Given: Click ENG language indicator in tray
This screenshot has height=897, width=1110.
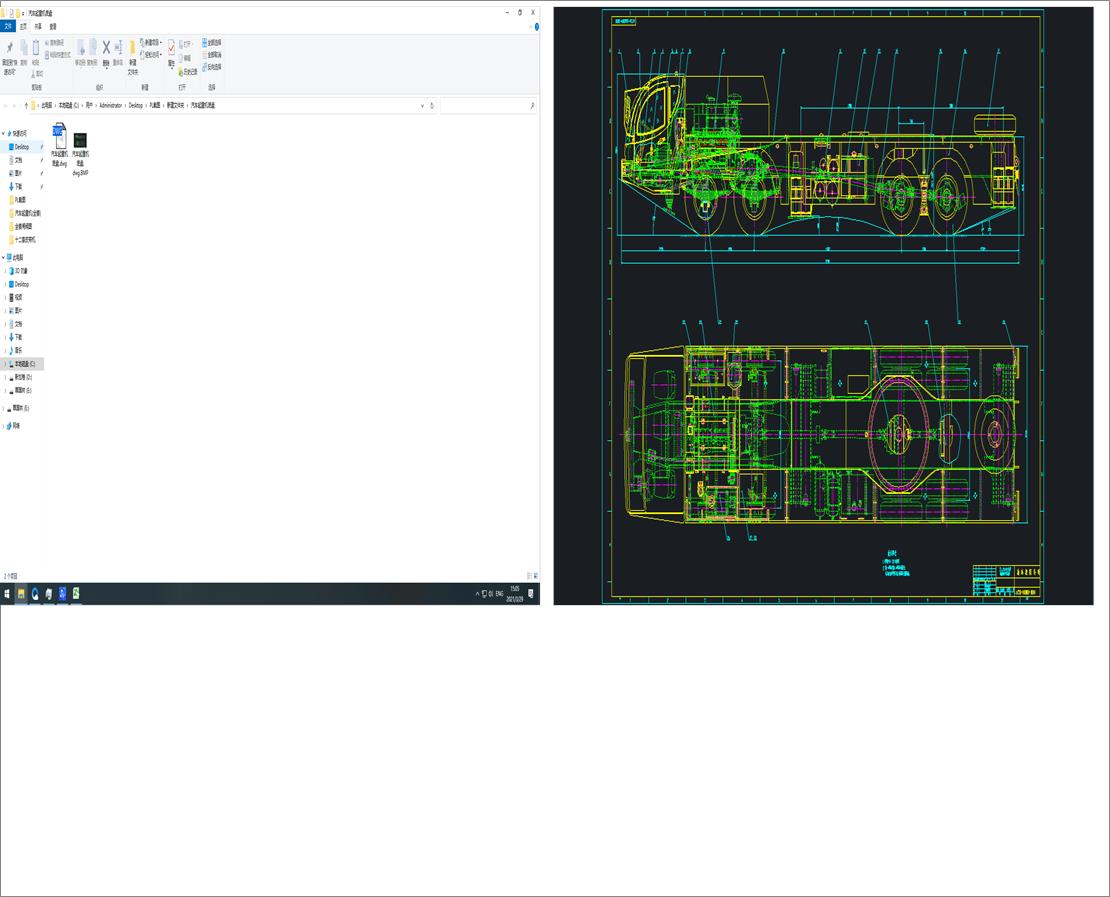Looking at the screenshot, I should (x=500, y=594).
